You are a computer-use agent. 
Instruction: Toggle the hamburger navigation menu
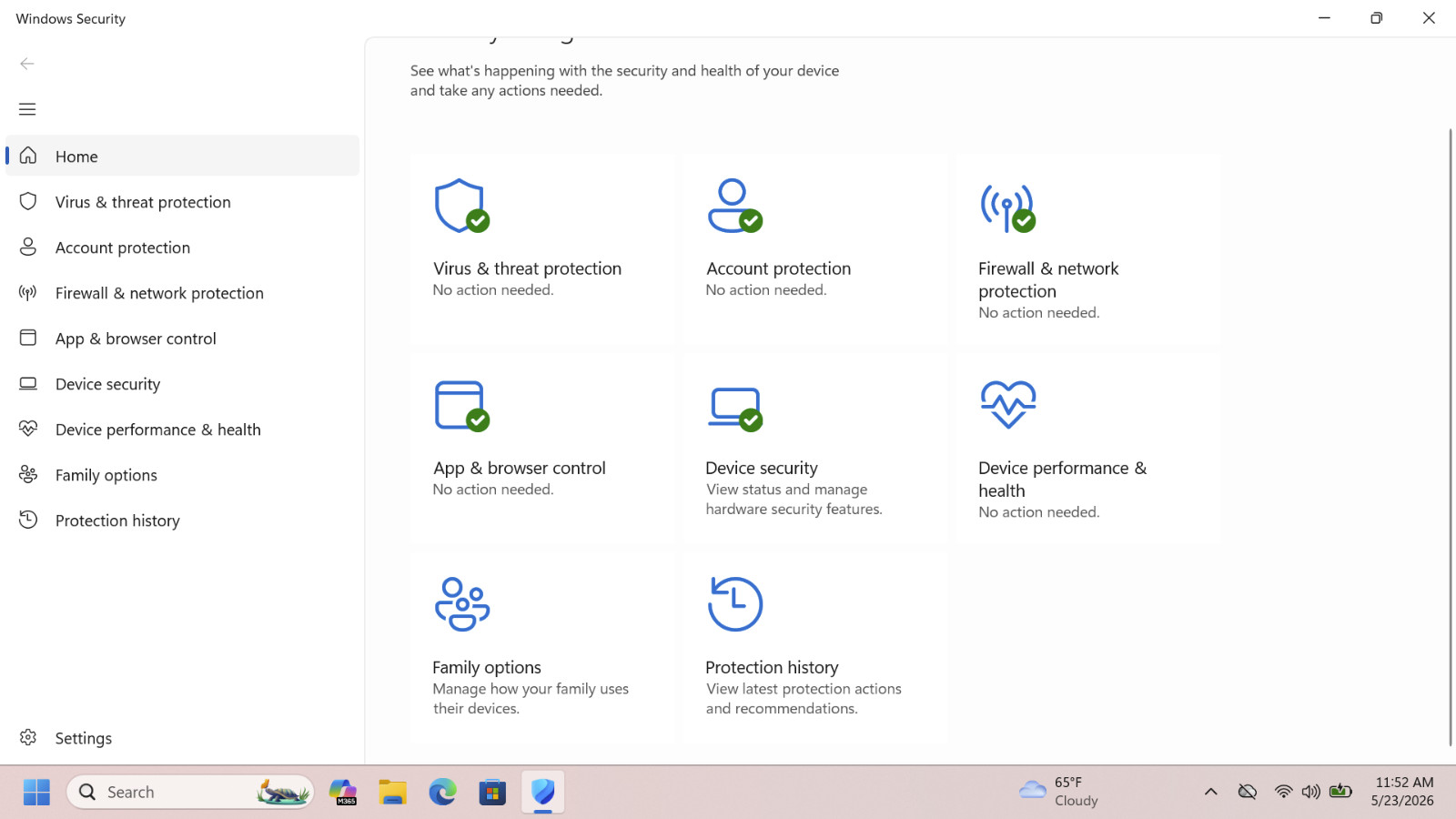pos(27,109)
